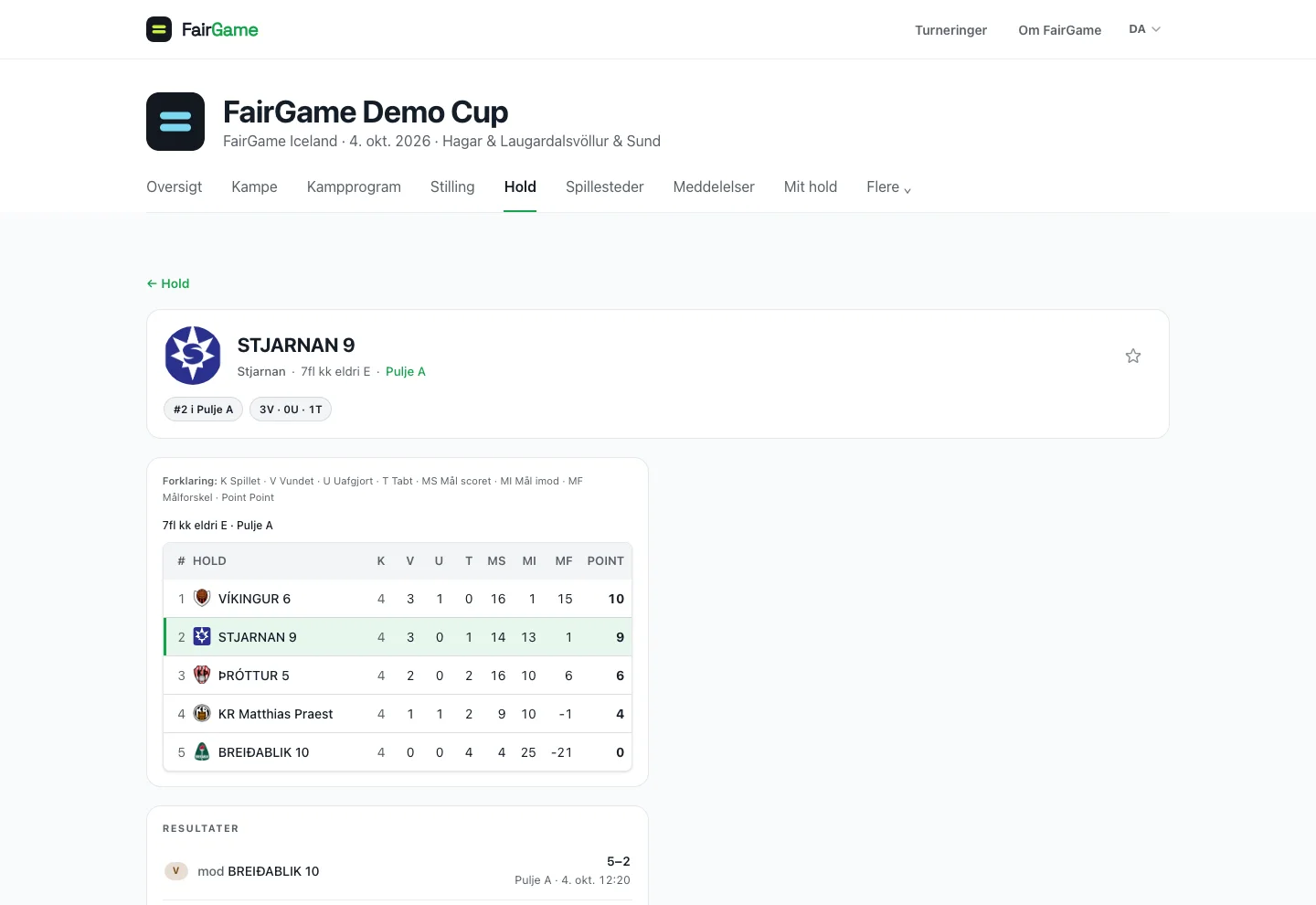Screen dimensions: 1316x905
Task: Click the Stjarnan star club crest
Action: click(x=193, y=356)
